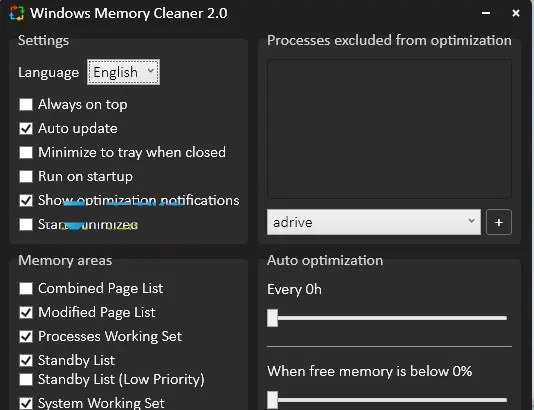The width and height of the screenshot is (534, 410).
Task: Click the 'Memory areas' heading
Action: click(65, 261)
